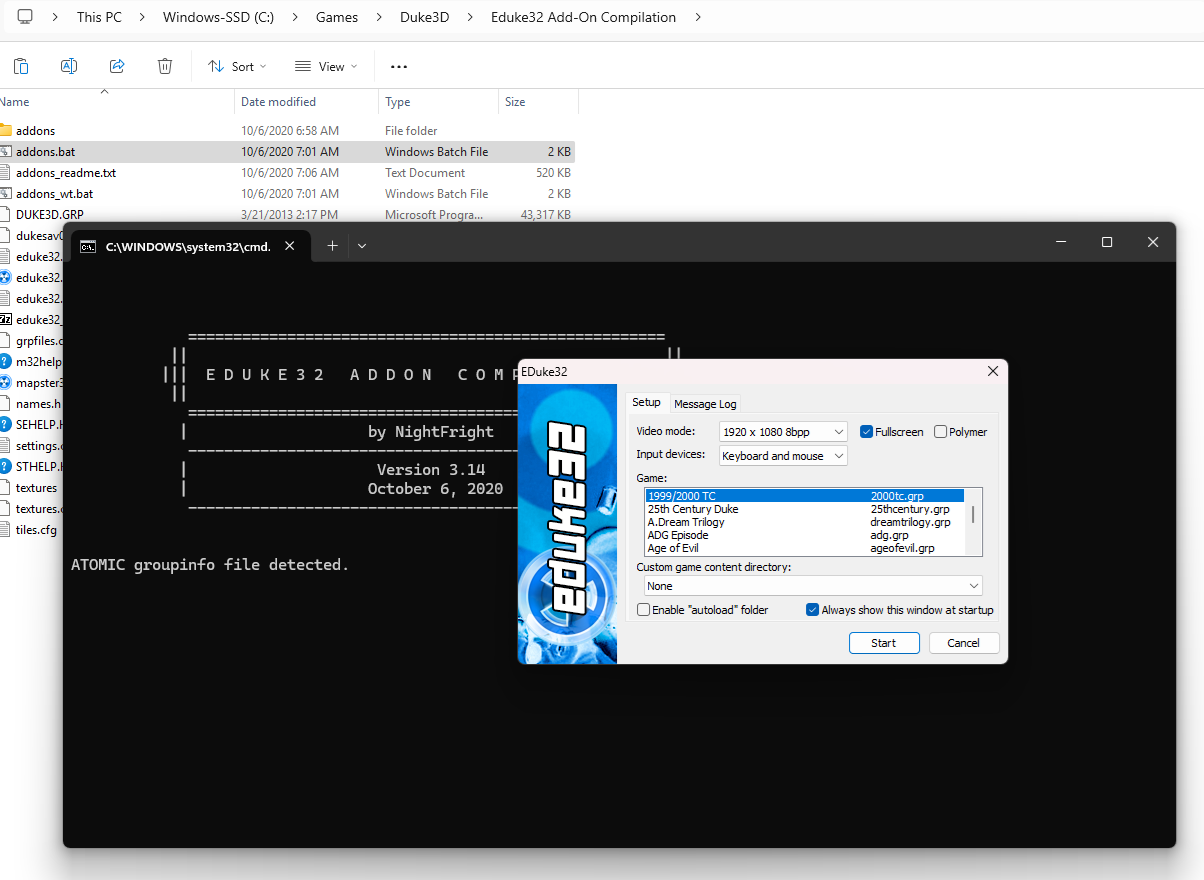Viewport: 1204px width, 880px height.
Task: Click the PC icon in the address bar
Action: pyautogui.click(x=25, y=17)
